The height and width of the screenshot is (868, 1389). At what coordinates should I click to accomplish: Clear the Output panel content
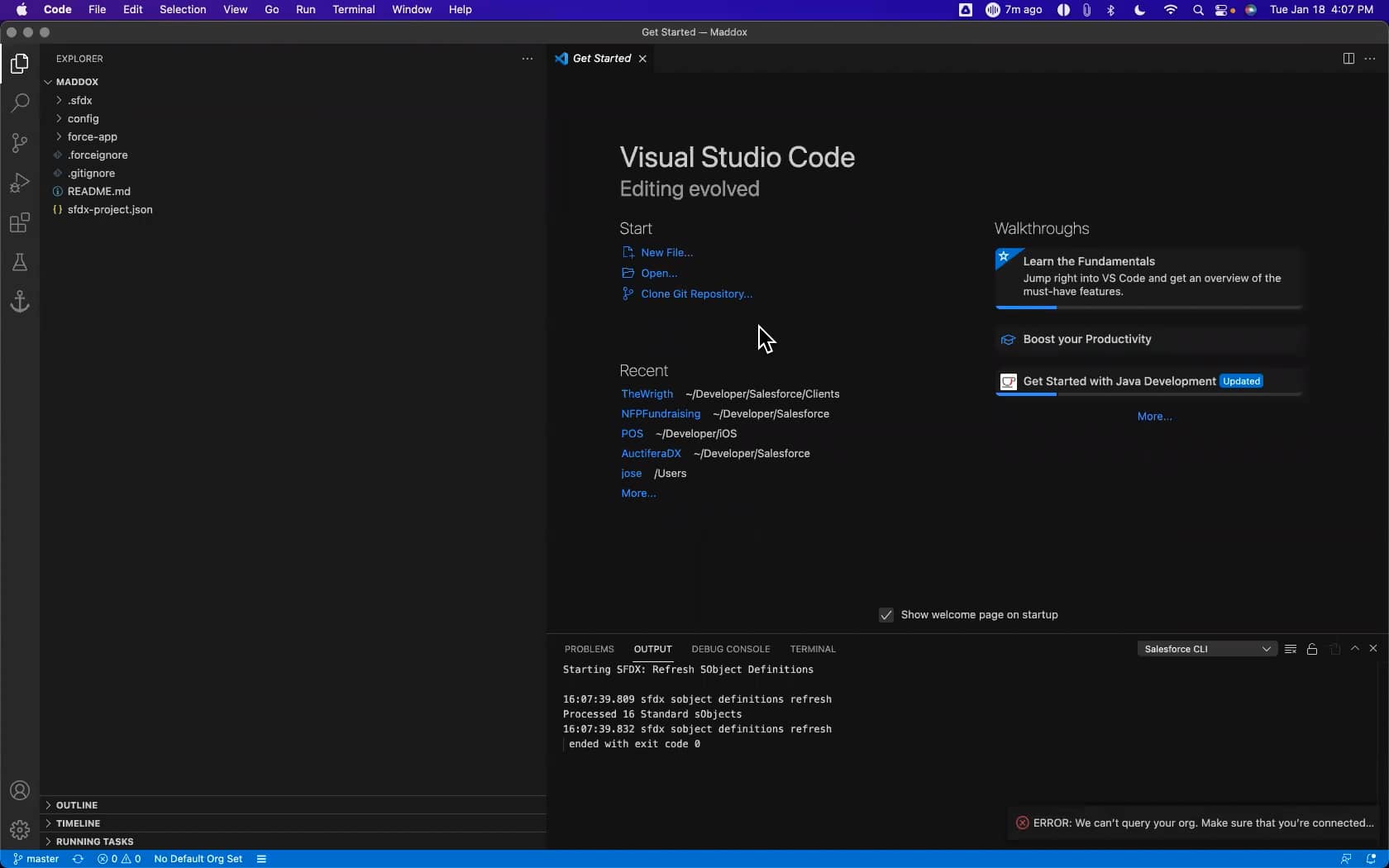click(1290, 648)
